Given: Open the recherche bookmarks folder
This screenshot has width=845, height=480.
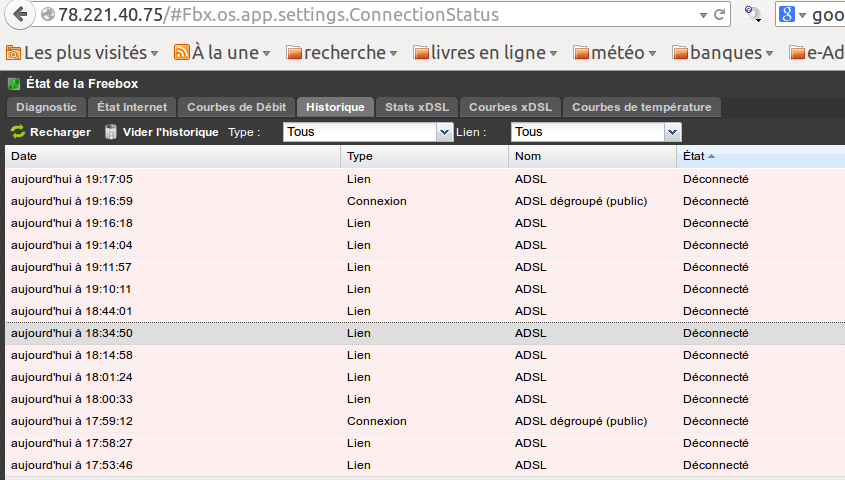Looking at the screenshot, I should click(x=342, y=53).
